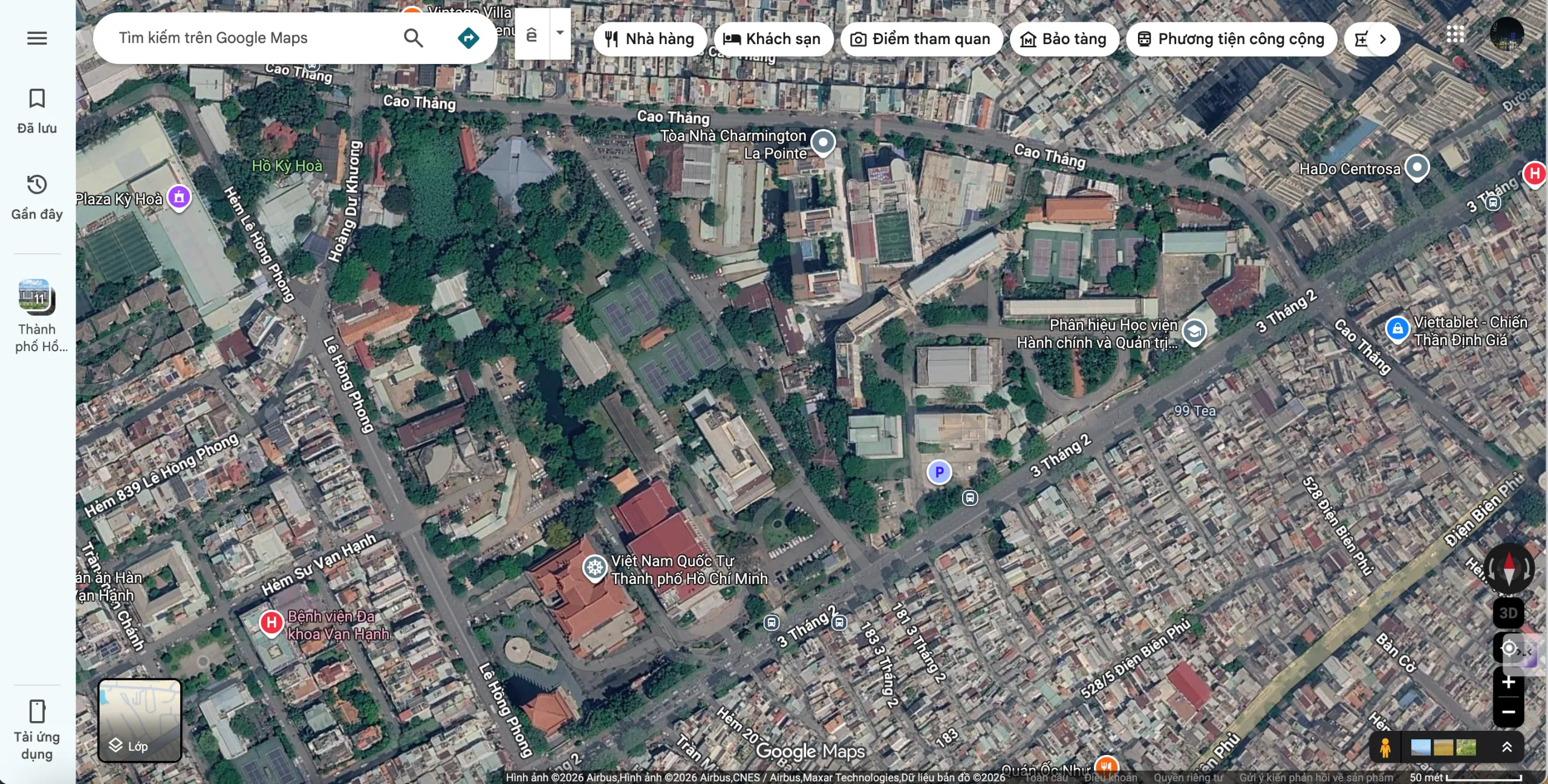Filter by Khách sạn hotels
Screen dimensions: 1548x784
[773, 39]
